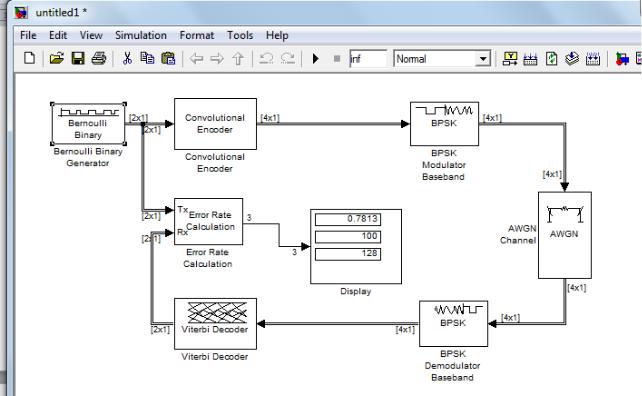Screen dimensions: 642x396
Task: Click the 'AWGN Channel' label text
Action: pyautogui.click(x=518, y=234)
